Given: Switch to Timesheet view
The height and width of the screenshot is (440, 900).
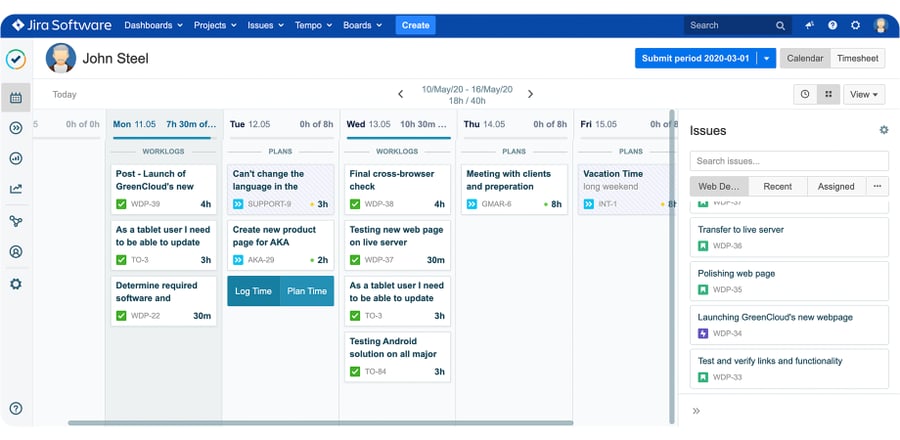Looking at the screenshot, I should coord(858,58).
